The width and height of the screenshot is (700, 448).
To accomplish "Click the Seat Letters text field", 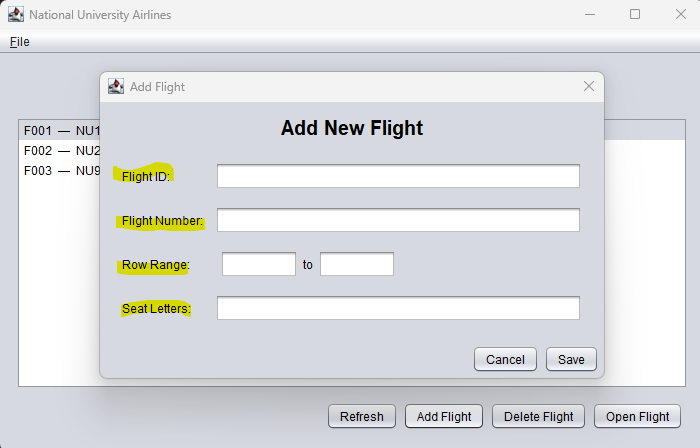I will pyautogui.click(x=398, y=308).
